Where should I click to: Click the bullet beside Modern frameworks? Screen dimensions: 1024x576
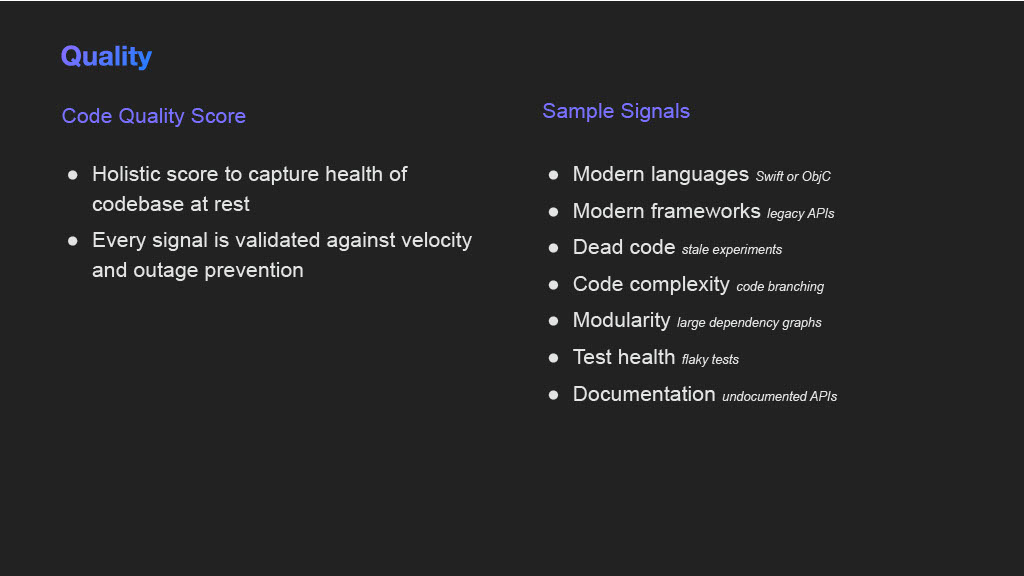click(553, 212)
